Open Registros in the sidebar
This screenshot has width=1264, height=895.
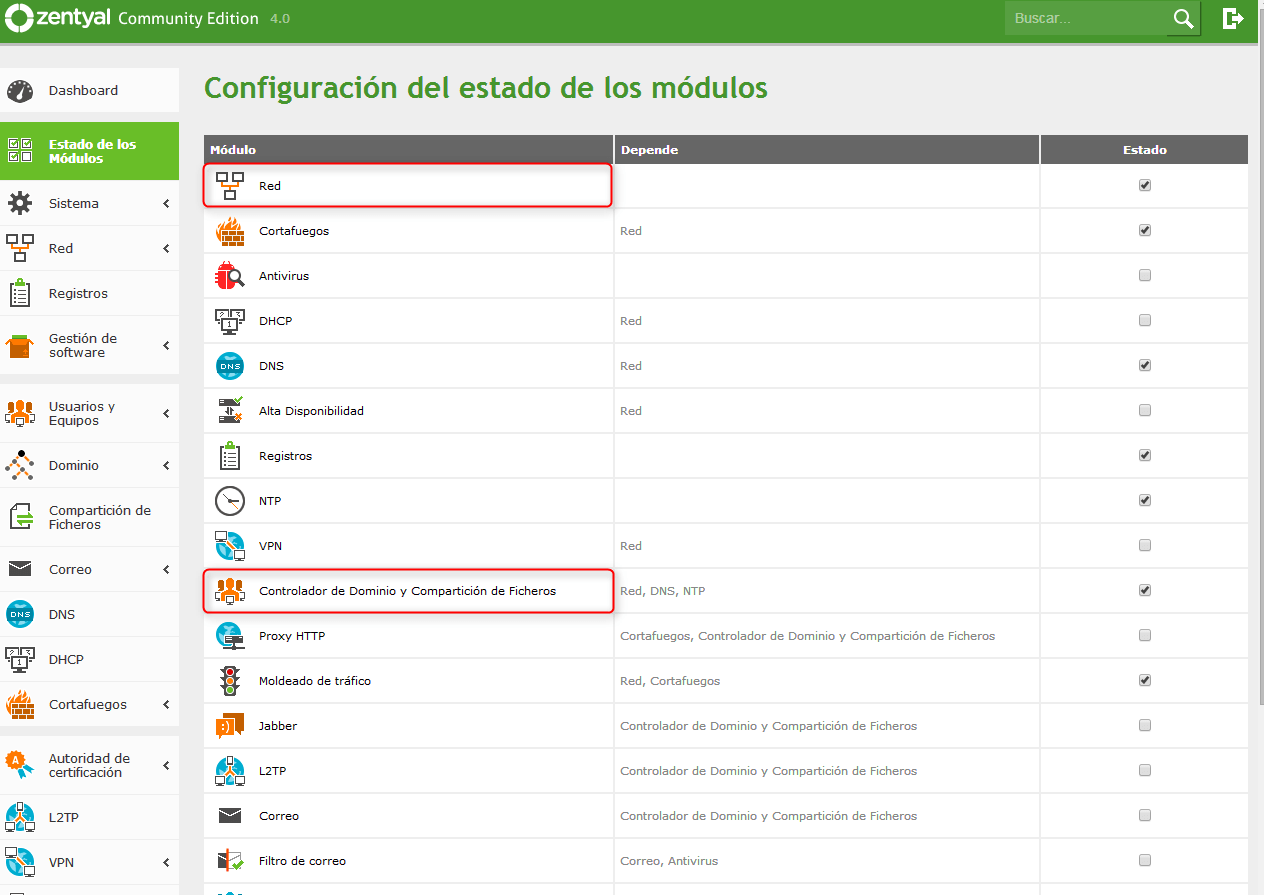[78, 294]
